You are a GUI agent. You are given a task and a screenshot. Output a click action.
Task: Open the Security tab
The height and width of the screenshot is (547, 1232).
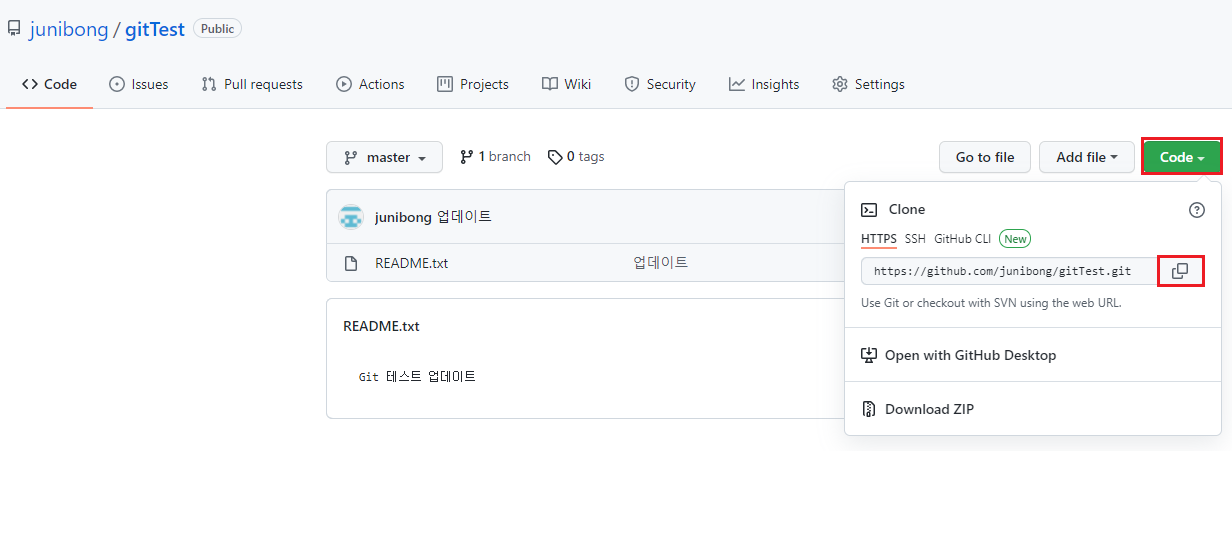click(x=660, y=84)
